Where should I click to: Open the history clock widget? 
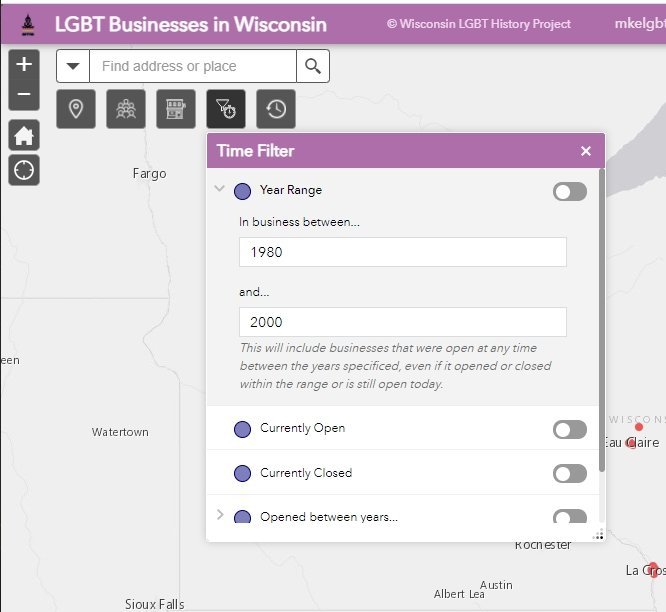(276, 109)
